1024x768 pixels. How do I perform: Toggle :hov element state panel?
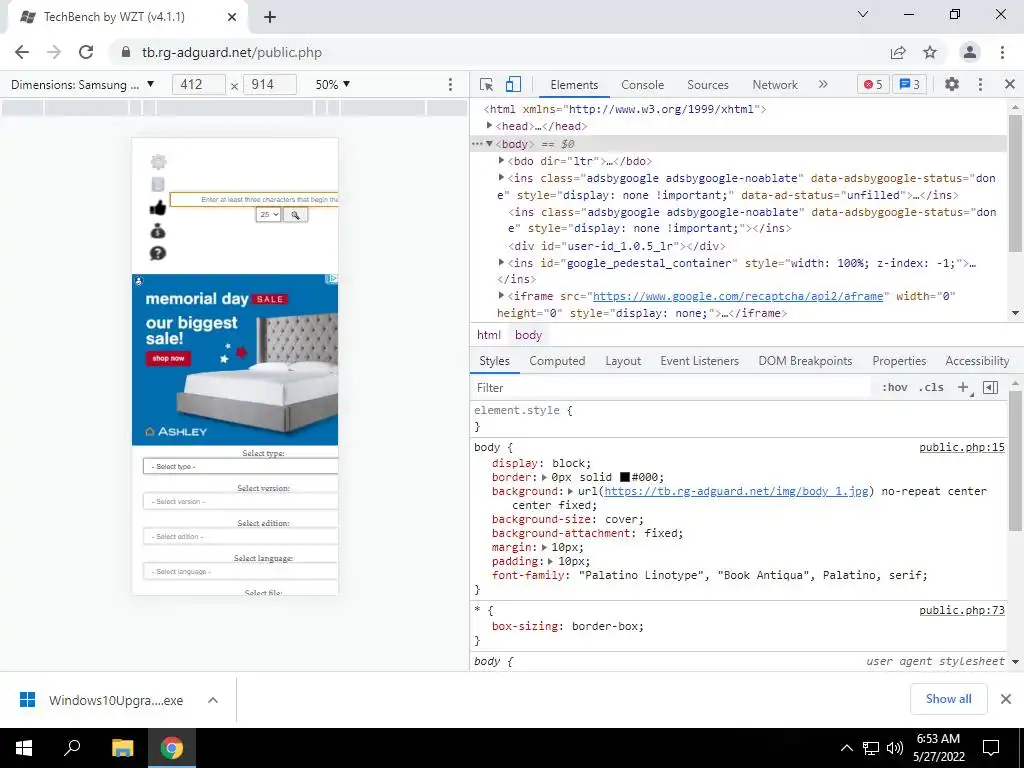coord(894,387)
